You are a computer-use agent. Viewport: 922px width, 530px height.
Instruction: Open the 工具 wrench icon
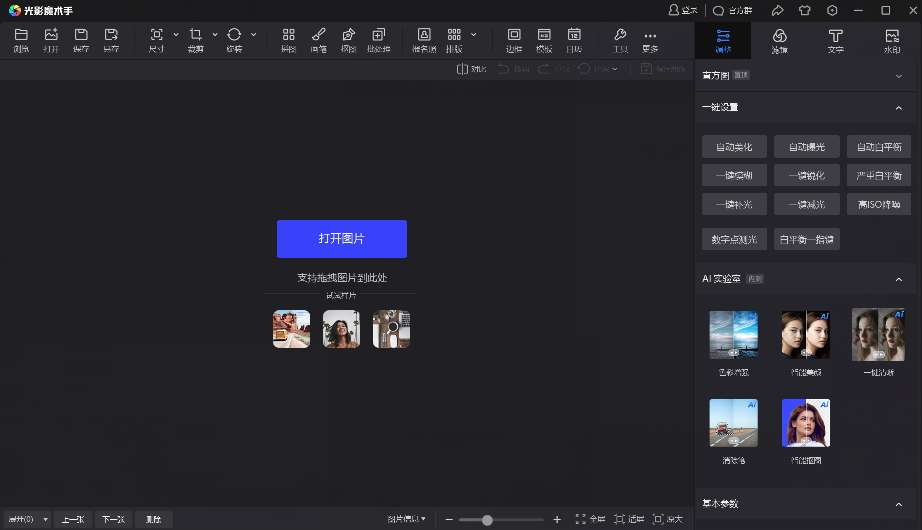click(x=620, y=35)
